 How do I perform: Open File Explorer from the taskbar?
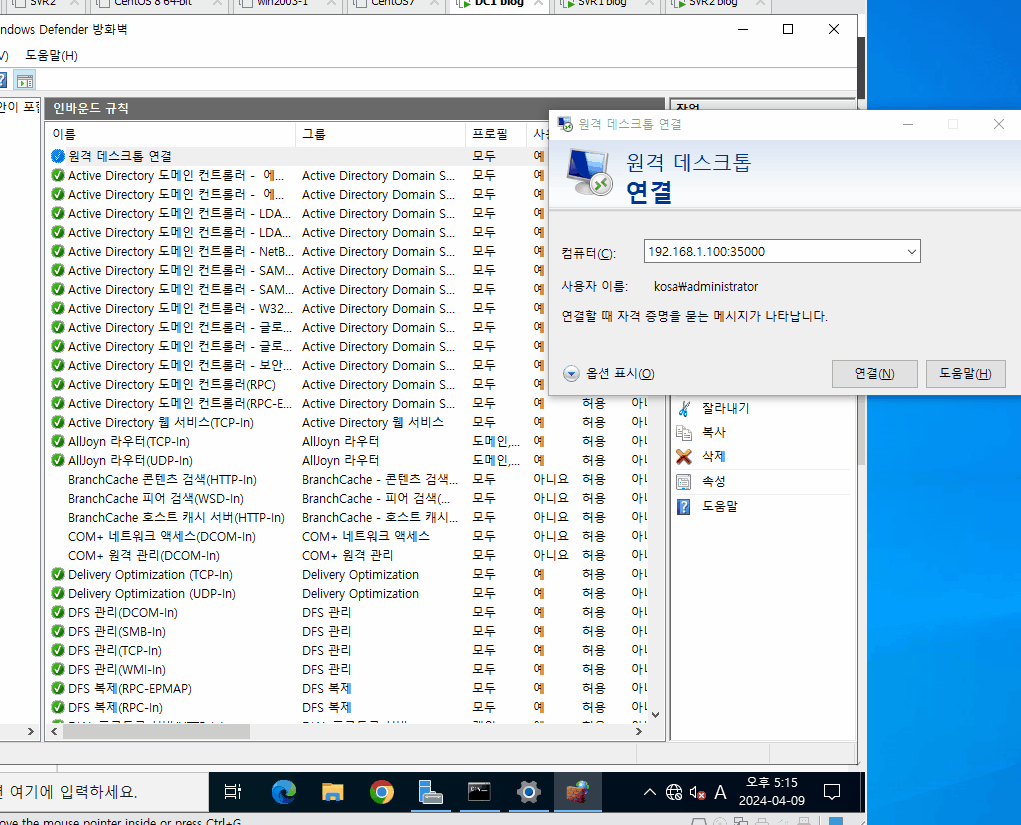coord(333,792)
